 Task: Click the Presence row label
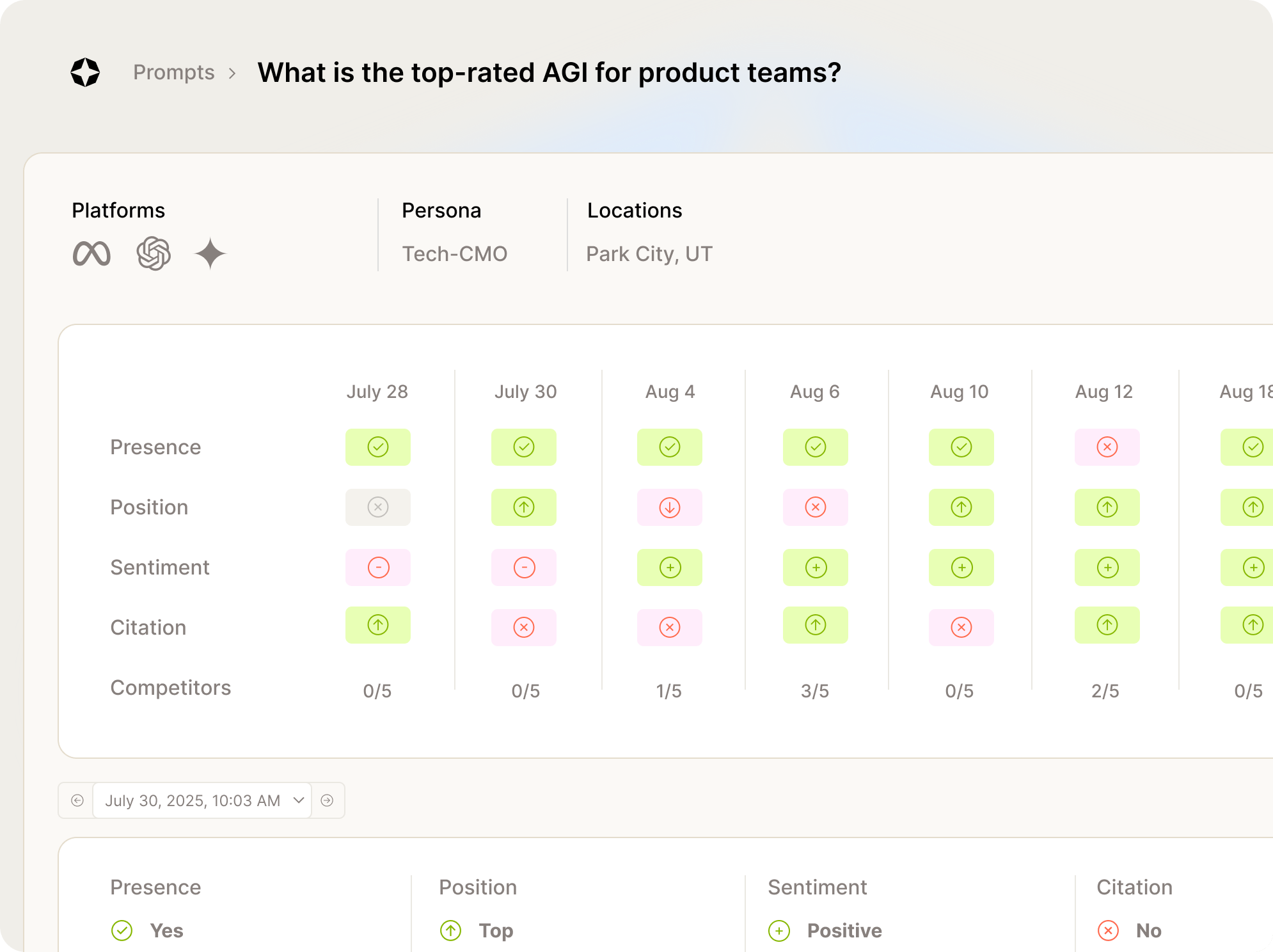155,447
